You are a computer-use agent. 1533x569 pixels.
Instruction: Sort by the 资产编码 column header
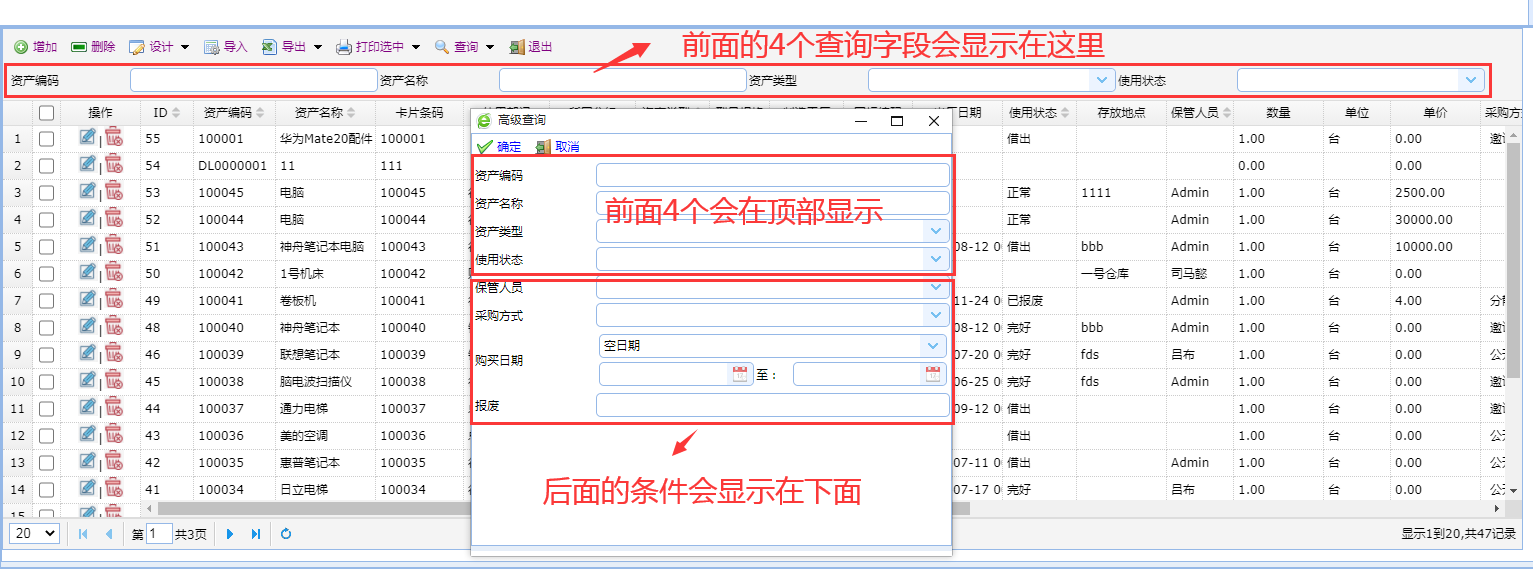[x=233, y=113]
